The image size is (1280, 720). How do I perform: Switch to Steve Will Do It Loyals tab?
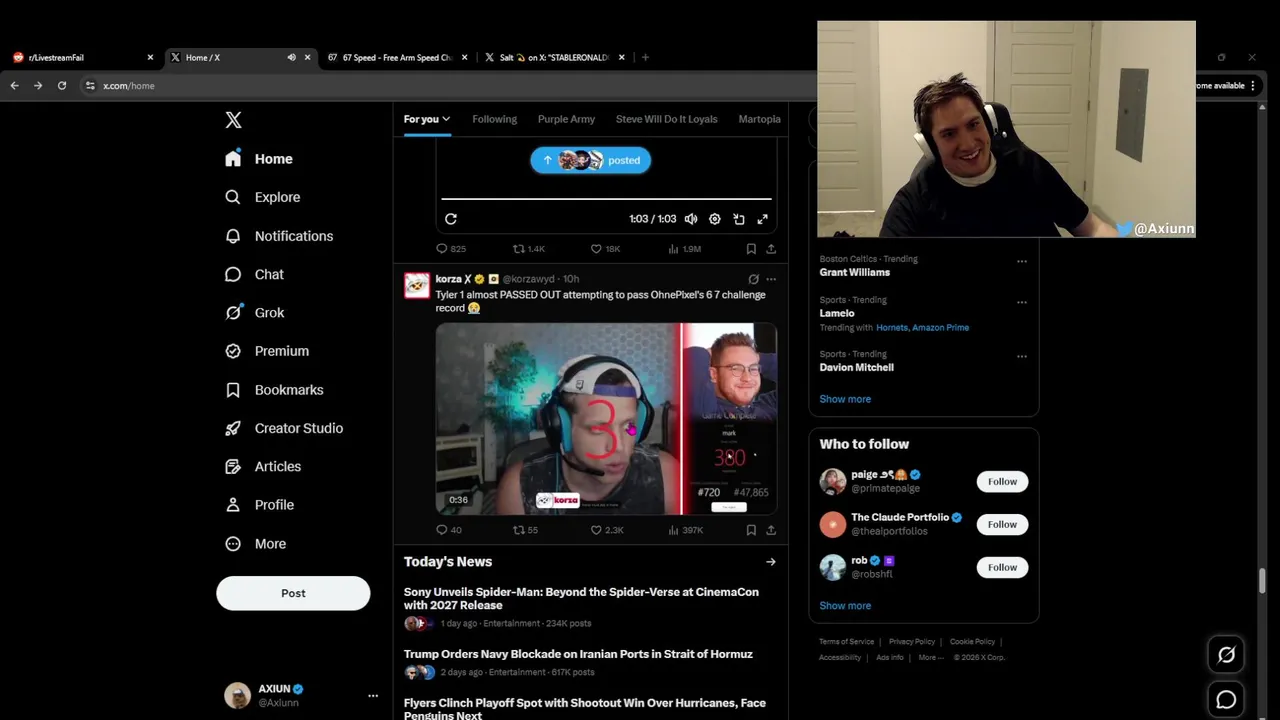(x=666, y=119)
